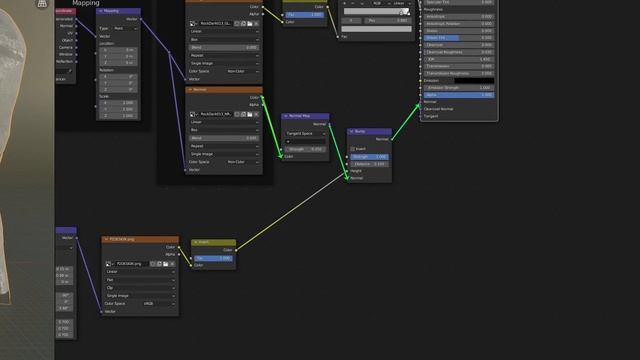This screenshot has width=640, height=360.
Task: Open Flat projection dropdown in POOKSKIN.png node
Action: tap(140, 280)
